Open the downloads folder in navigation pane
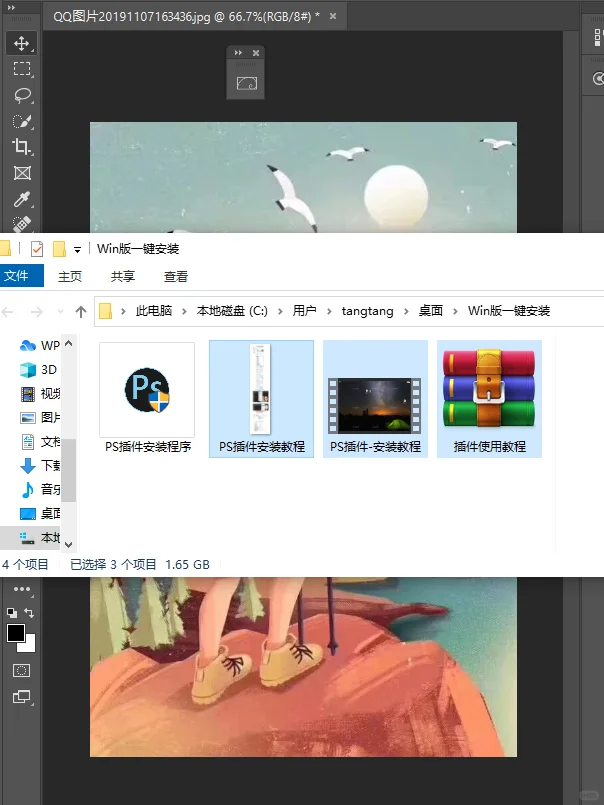The height and width of the screenshot is (805, 604). tap(40, 466)
